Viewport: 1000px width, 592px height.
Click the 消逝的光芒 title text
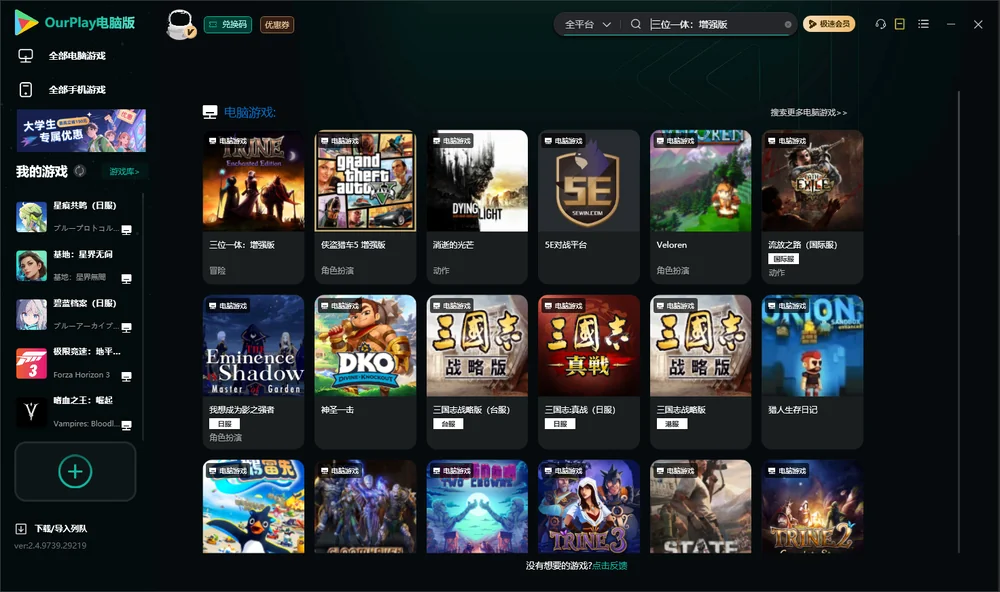coord(453,245)
